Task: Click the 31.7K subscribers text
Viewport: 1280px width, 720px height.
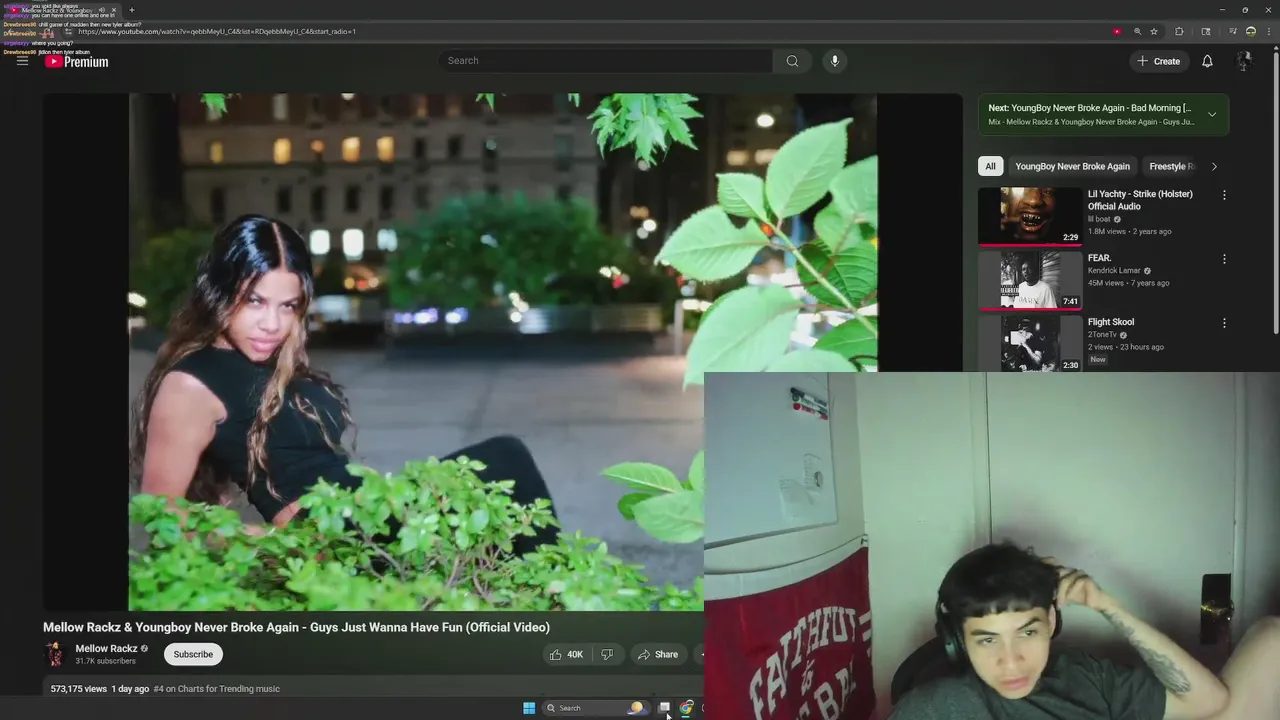Action: [x=105, y=661]
